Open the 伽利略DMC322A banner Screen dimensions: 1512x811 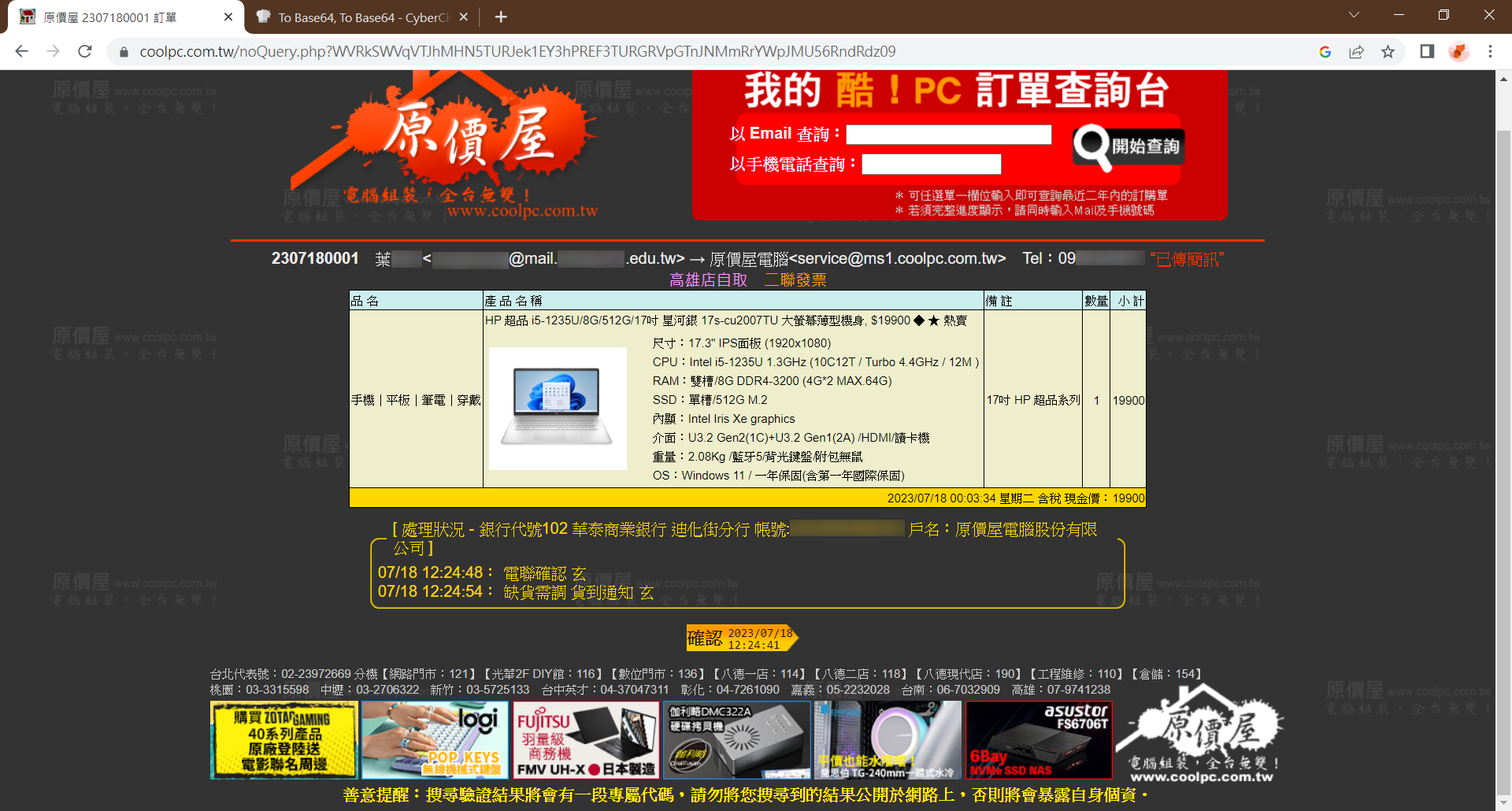(736, 740)
